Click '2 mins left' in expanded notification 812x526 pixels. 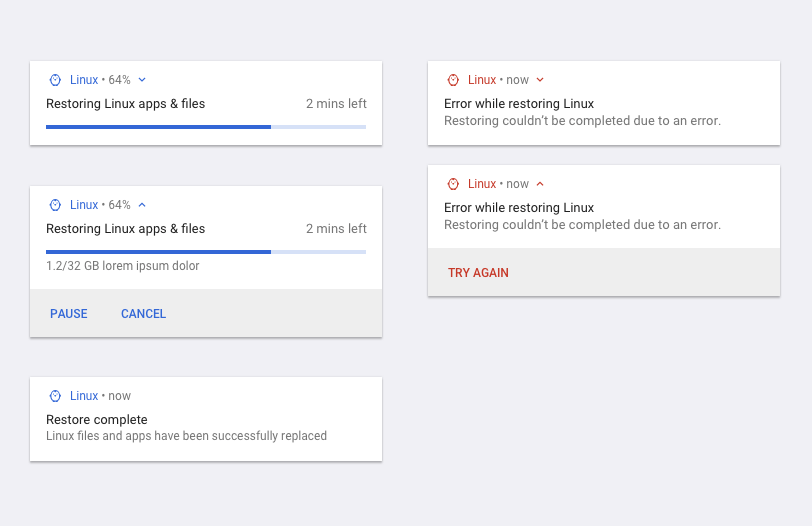(x=336, y=229)
